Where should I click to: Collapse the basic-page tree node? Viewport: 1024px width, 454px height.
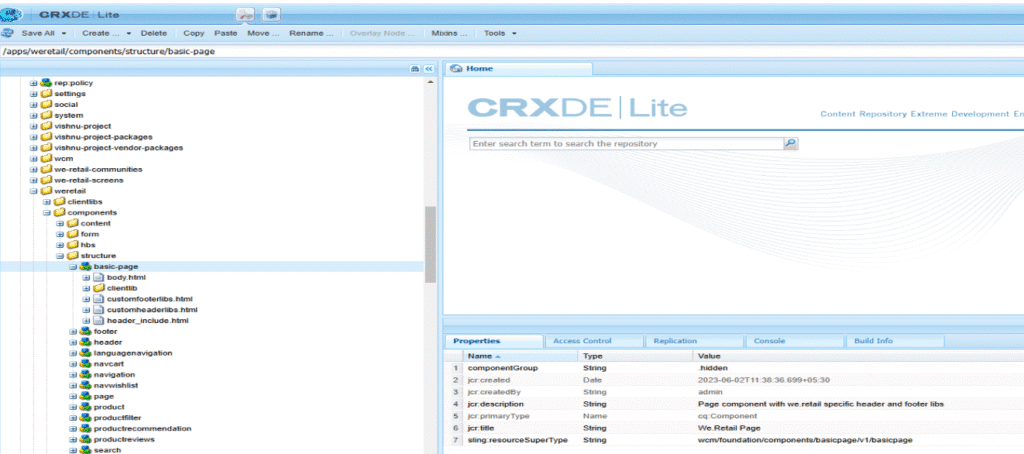point(73,267)
